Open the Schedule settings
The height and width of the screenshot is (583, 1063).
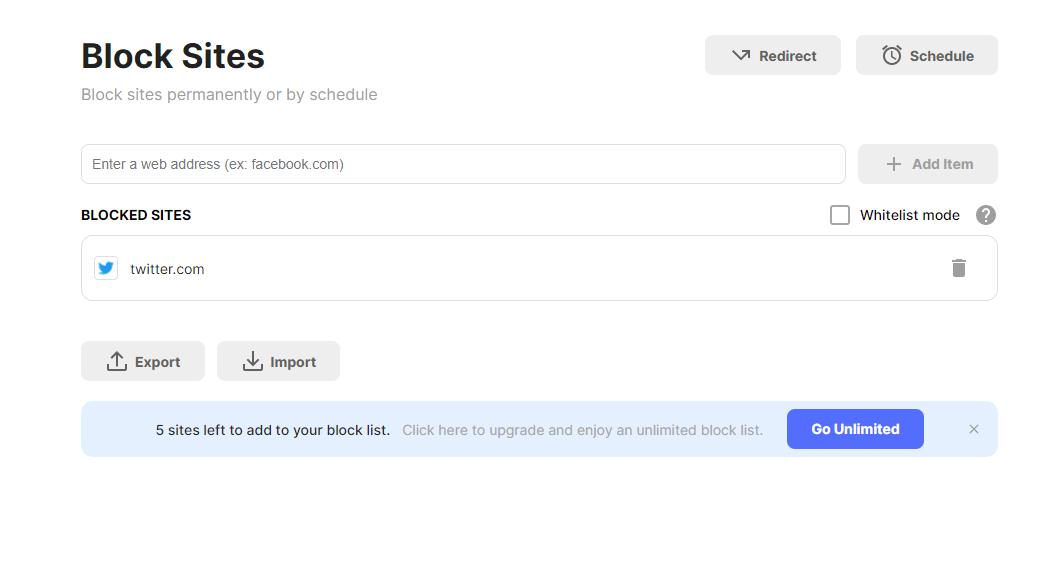coord(926,55)
